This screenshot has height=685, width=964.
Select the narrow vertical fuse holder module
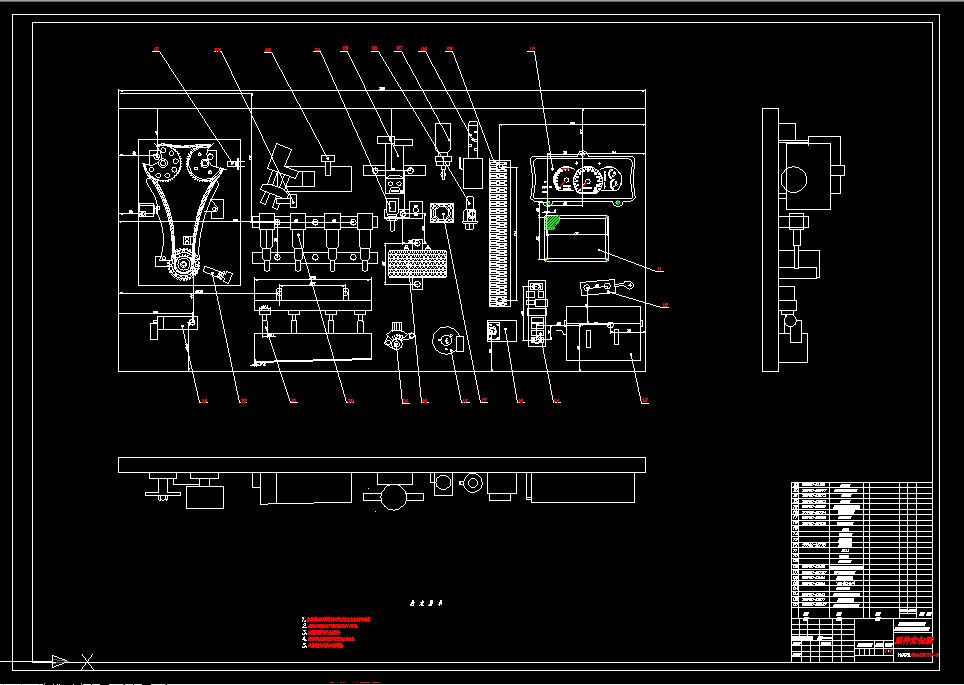537,314
